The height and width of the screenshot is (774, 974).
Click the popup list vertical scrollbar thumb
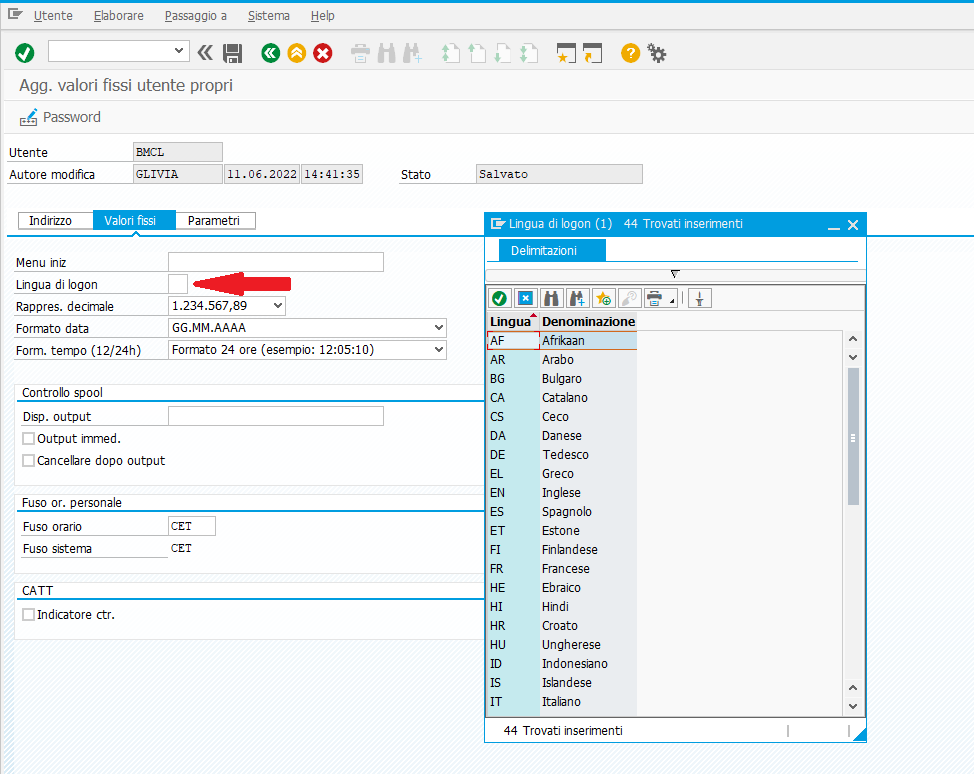tap(853, 436)
